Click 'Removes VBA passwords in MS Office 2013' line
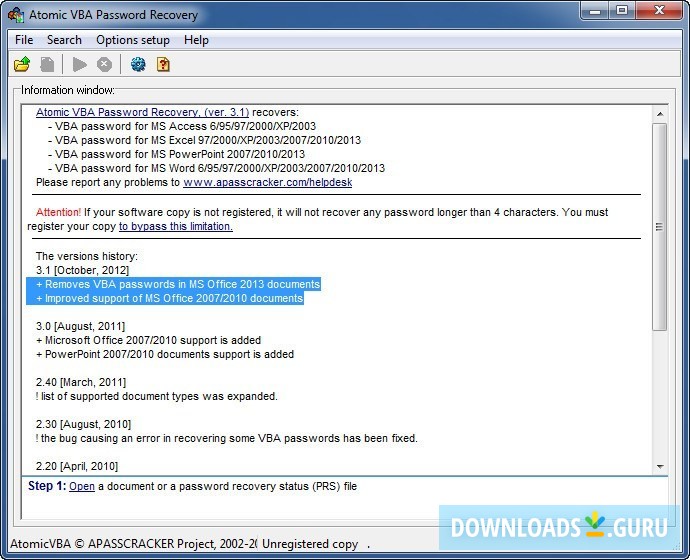This screenshot has height=560, width=690. (178, 284)
